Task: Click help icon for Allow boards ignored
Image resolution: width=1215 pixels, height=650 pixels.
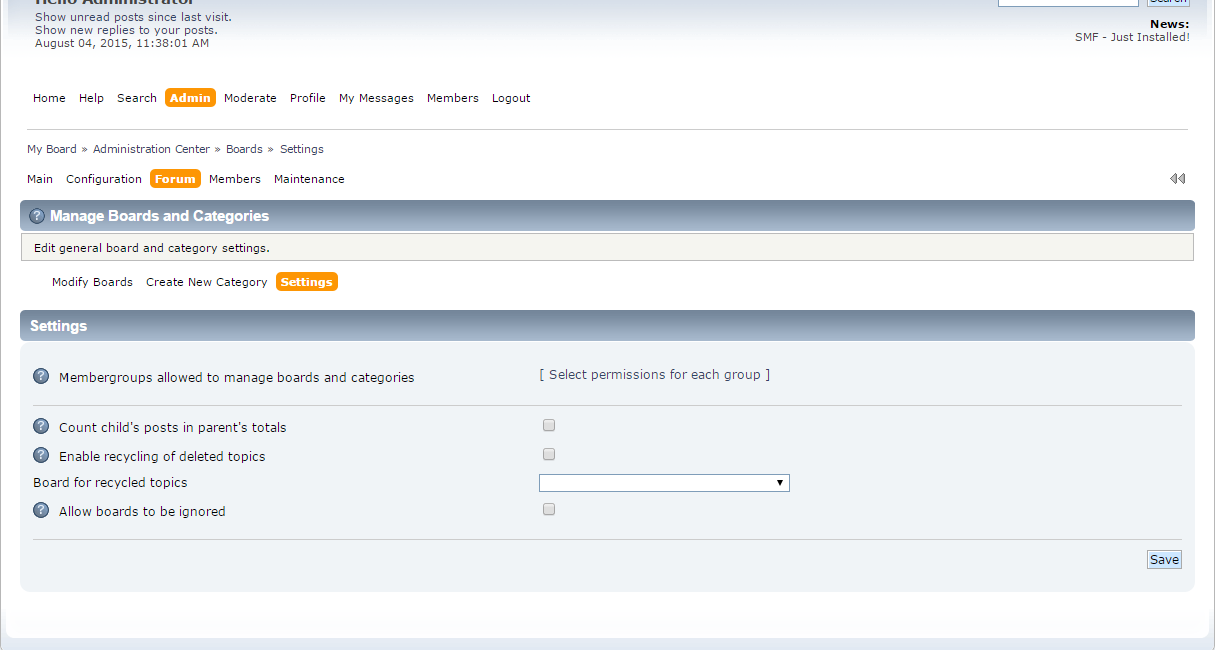Action: [41, 510]
